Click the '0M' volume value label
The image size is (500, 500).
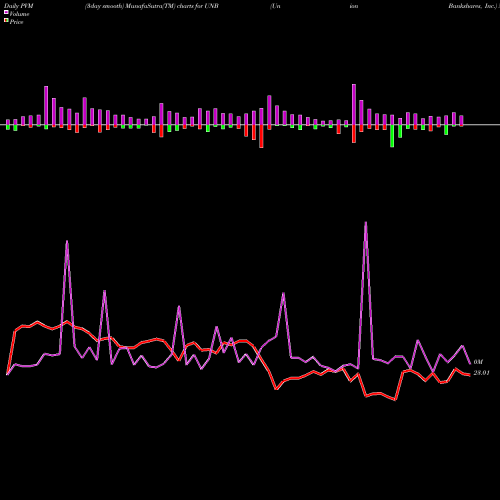478,362
